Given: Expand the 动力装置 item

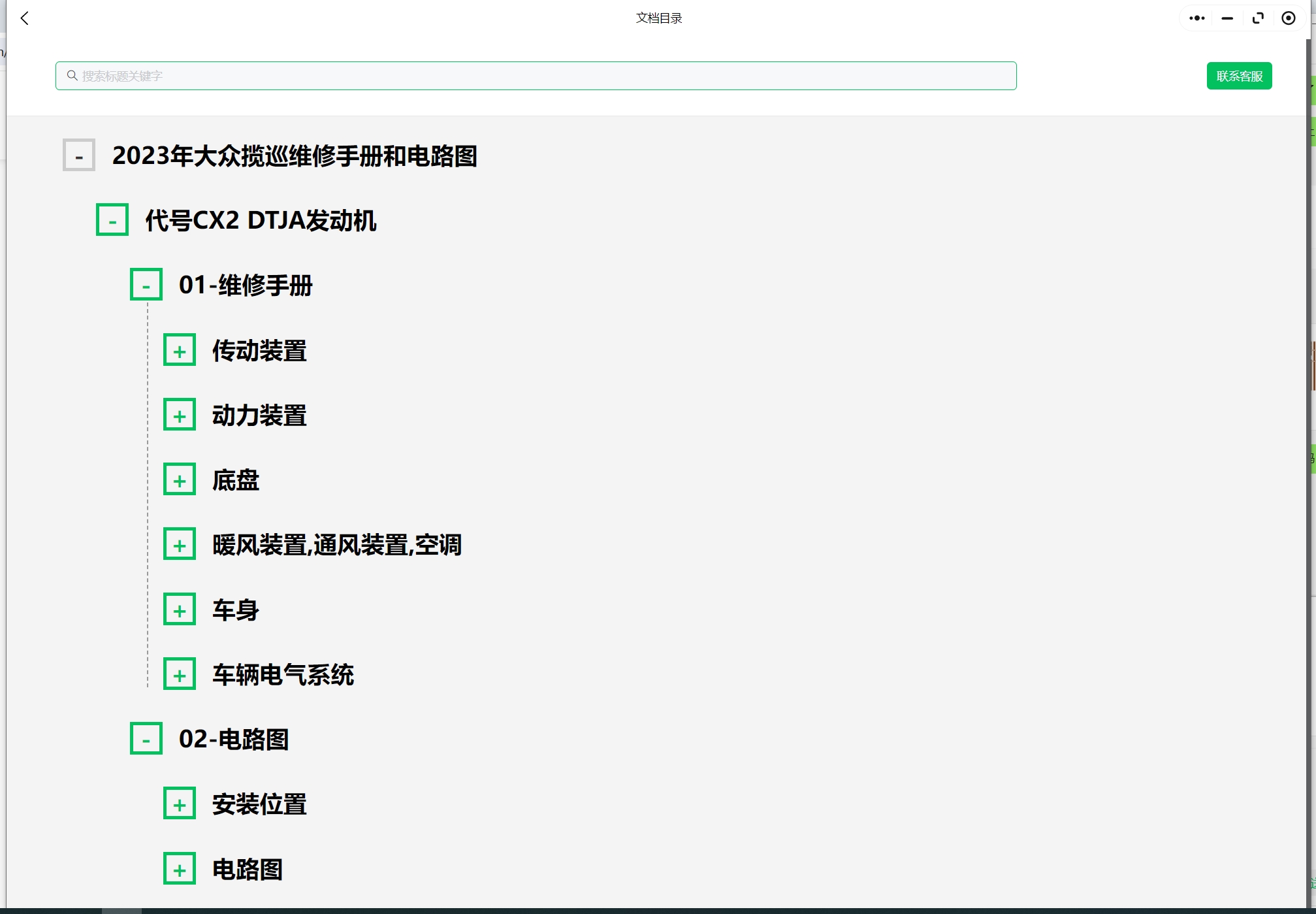Looking at the screenshot, I should (x=180, y=415).
